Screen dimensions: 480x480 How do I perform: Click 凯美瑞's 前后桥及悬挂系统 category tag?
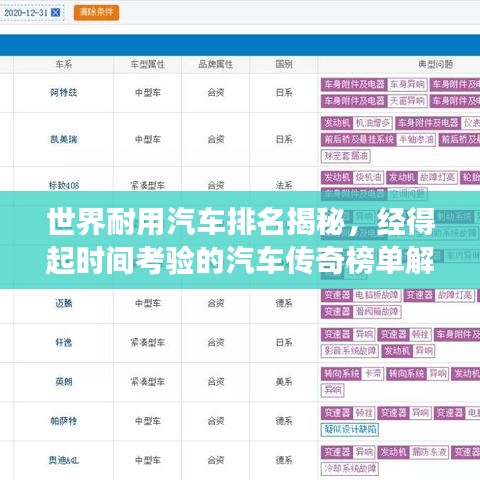point(358,140)
